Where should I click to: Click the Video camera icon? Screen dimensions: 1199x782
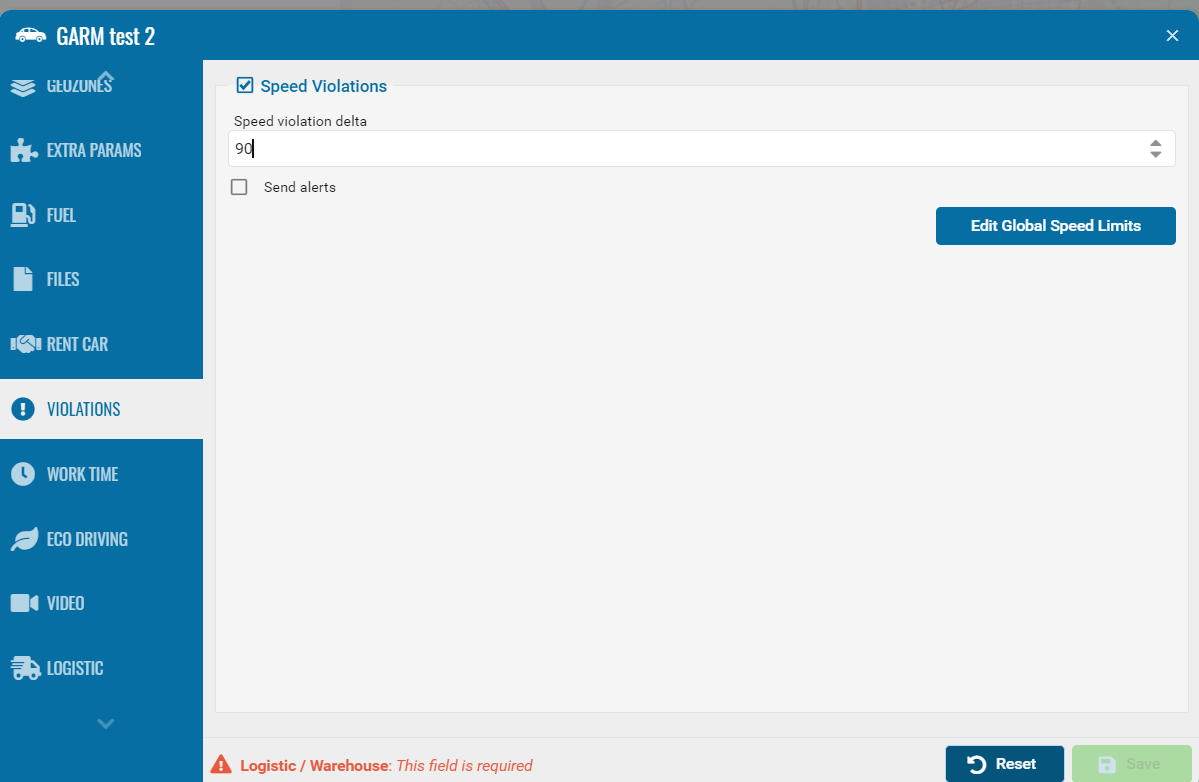(x=23, y=603)
